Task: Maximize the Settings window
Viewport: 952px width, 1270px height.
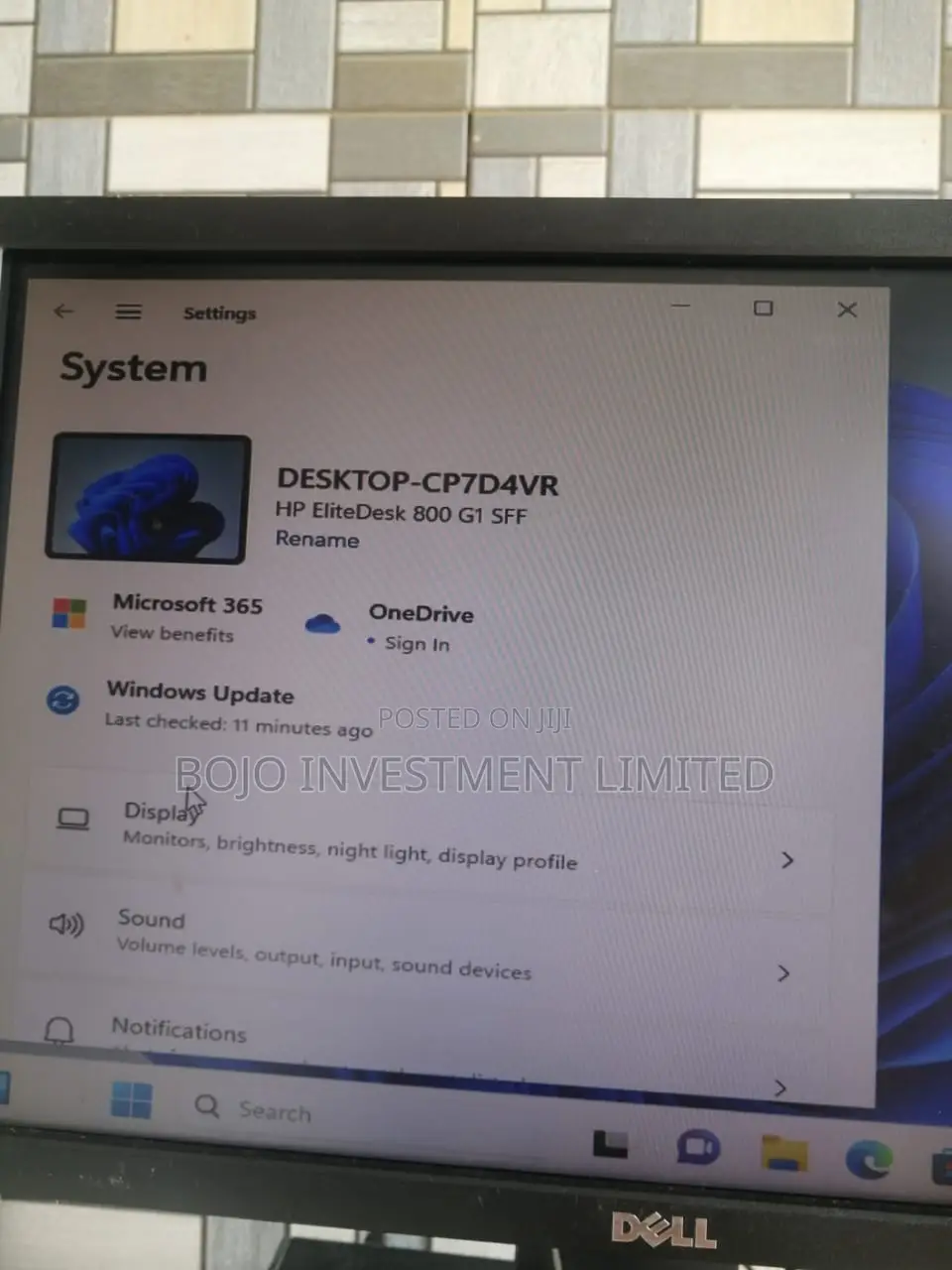Action: coord(763,309)
